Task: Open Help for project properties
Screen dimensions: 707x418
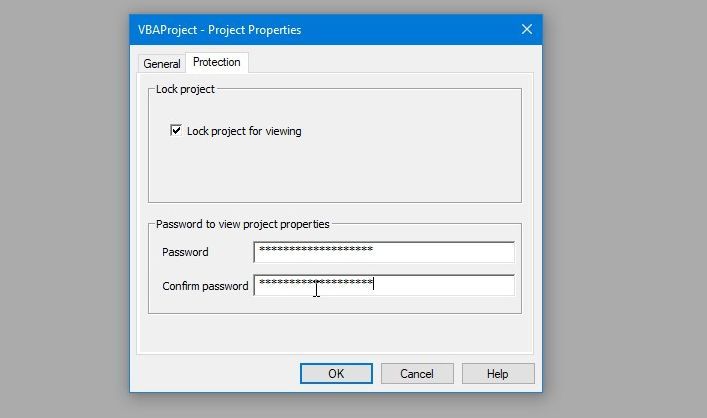Action: tap(497, 373)
